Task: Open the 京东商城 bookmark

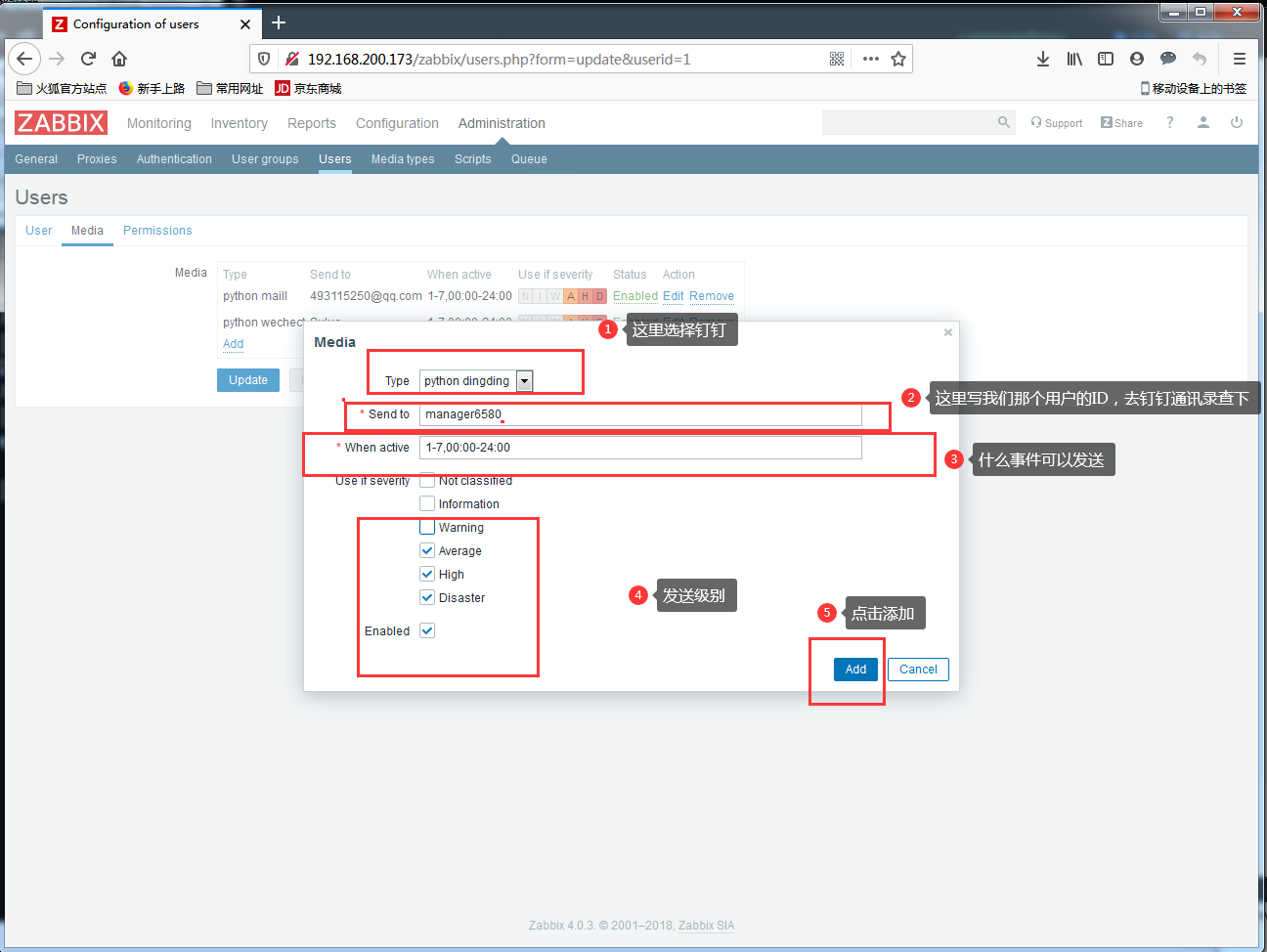Action: pyautogui.click(x=308, y=88)
